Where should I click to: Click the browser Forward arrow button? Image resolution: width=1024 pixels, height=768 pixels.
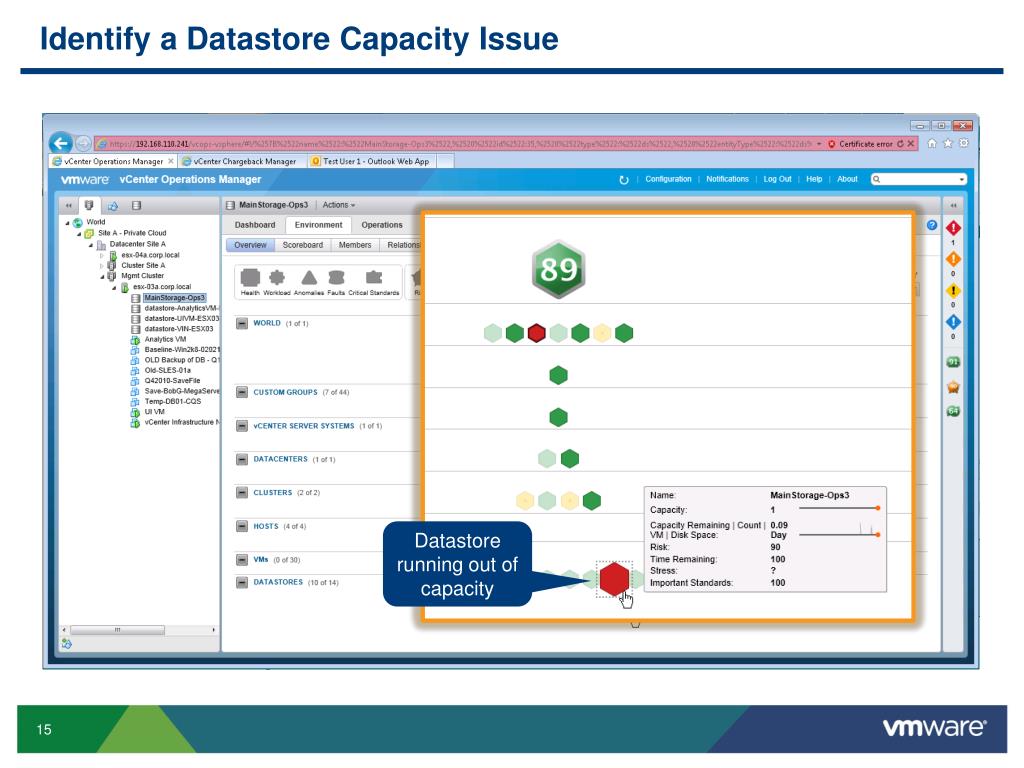tap(83, 143)
